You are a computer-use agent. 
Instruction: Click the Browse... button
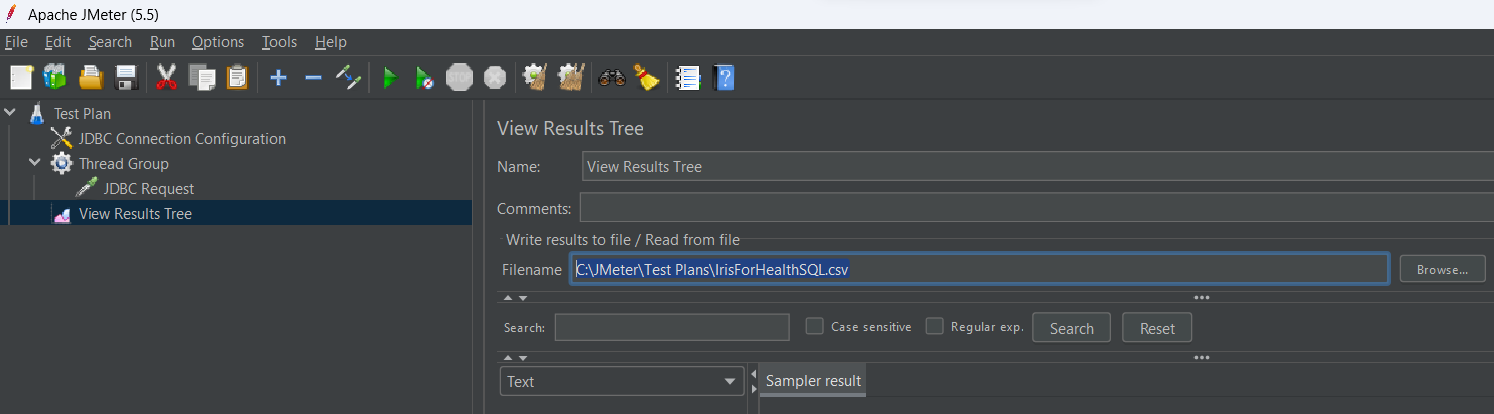(1442, 269)
